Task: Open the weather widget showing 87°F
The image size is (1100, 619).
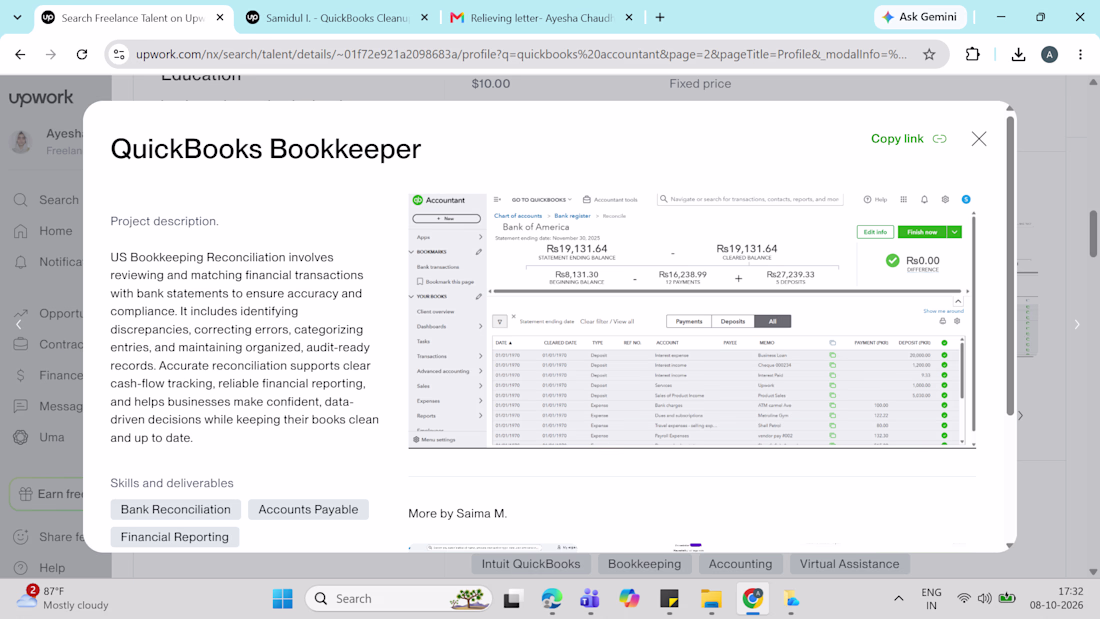Action: click(x=63, y=598)
